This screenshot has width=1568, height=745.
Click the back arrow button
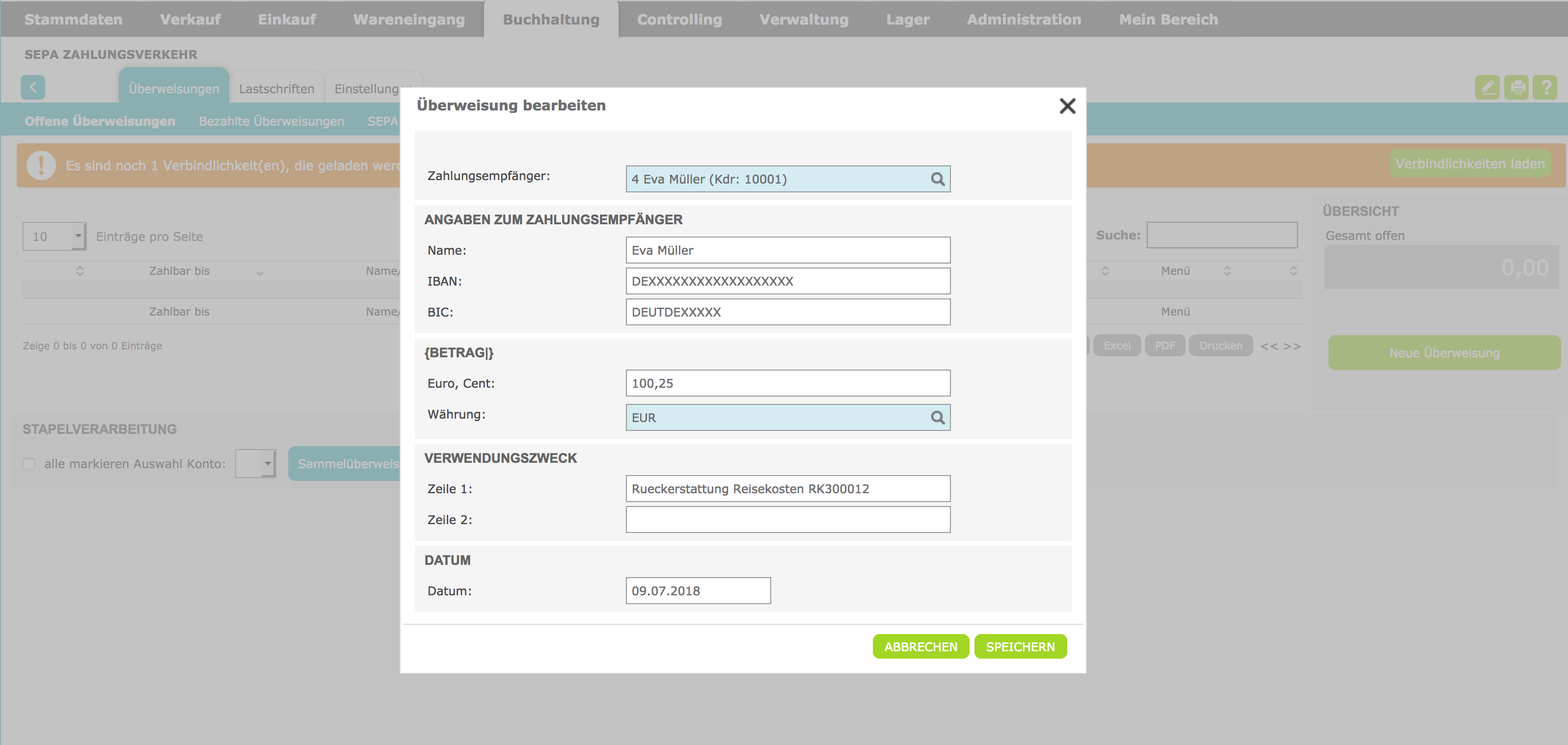[x=33, y=88]
